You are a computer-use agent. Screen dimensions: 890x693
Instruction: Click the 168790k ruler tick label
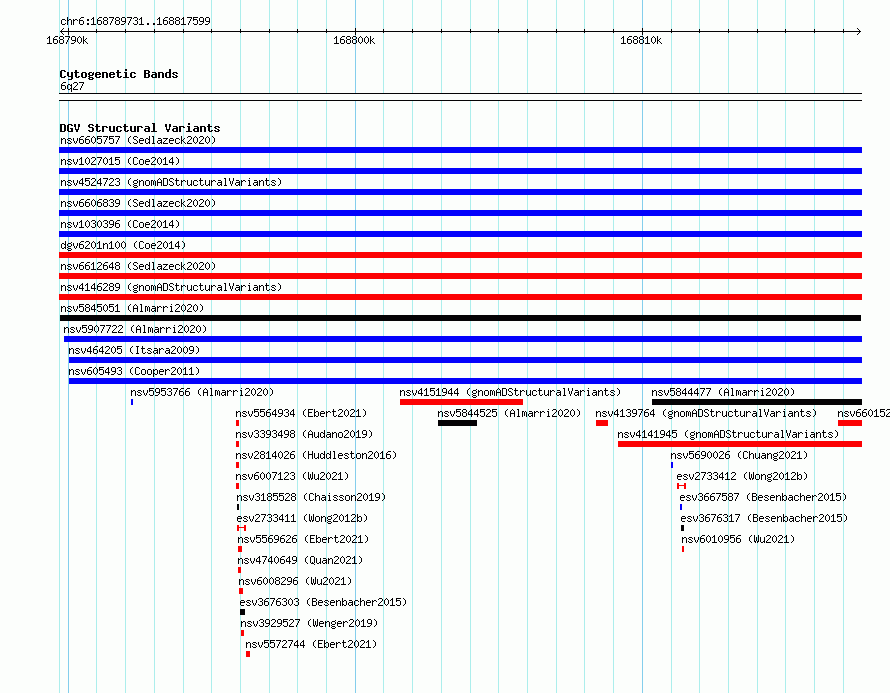pos(67,41)
